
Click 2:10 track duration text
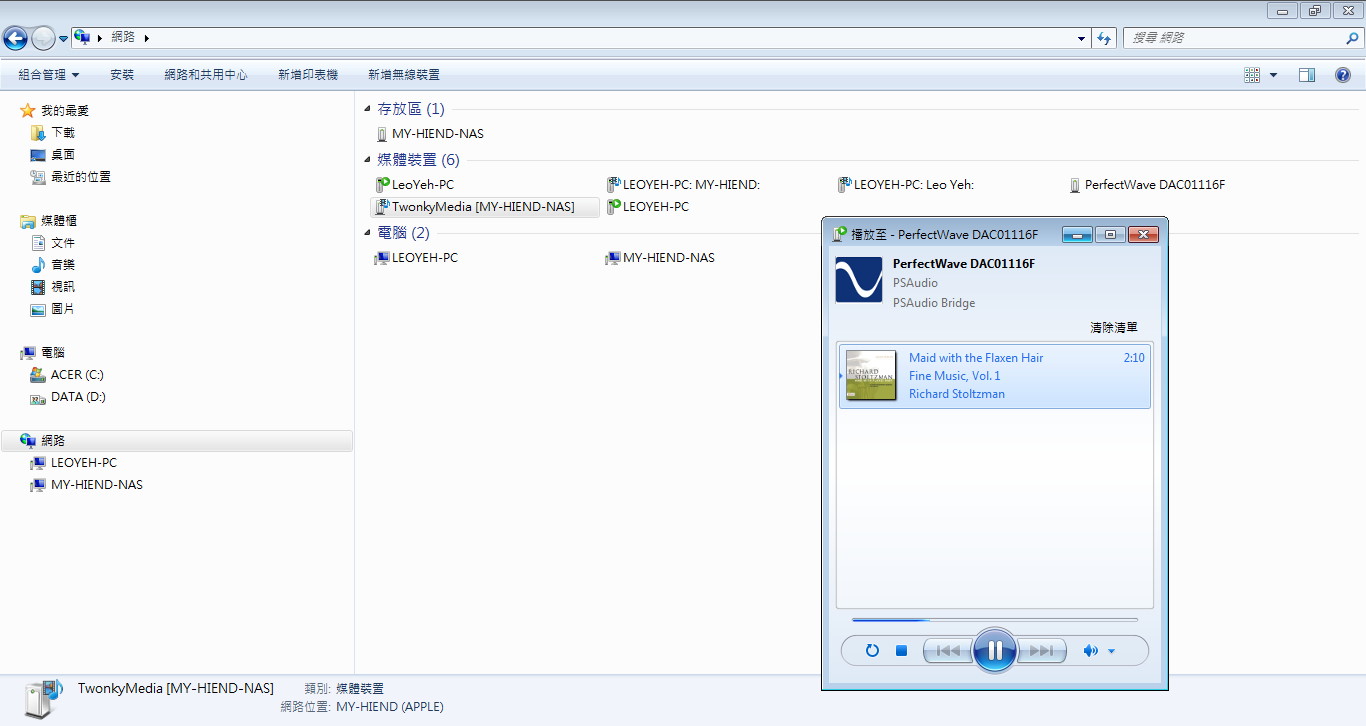[x=1134, y=358]
